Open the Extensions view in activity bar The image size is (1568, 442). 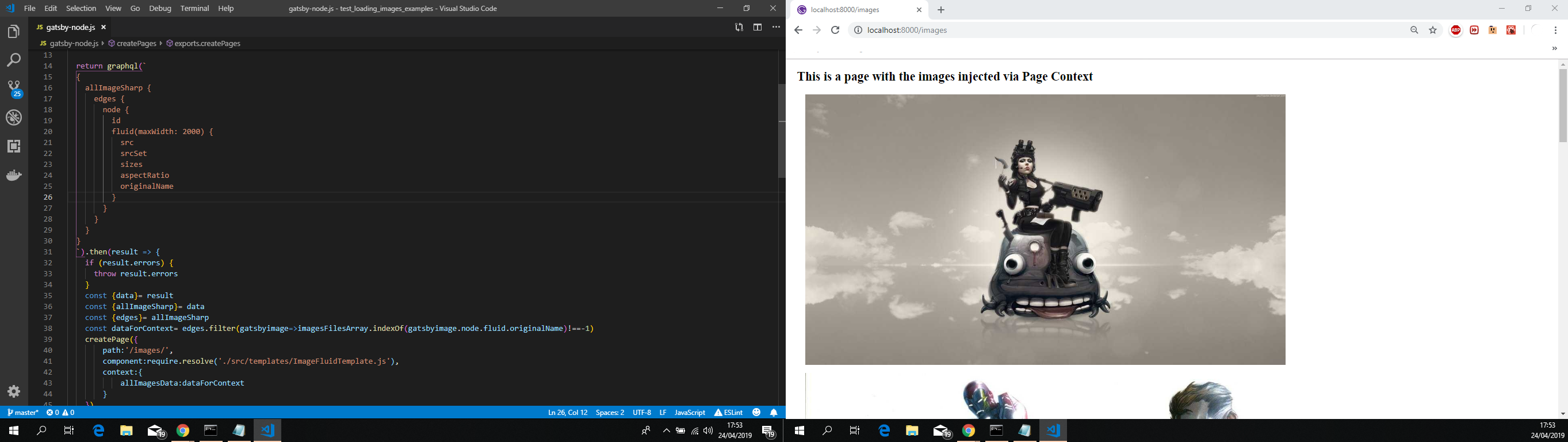click(x=13, y=146)
